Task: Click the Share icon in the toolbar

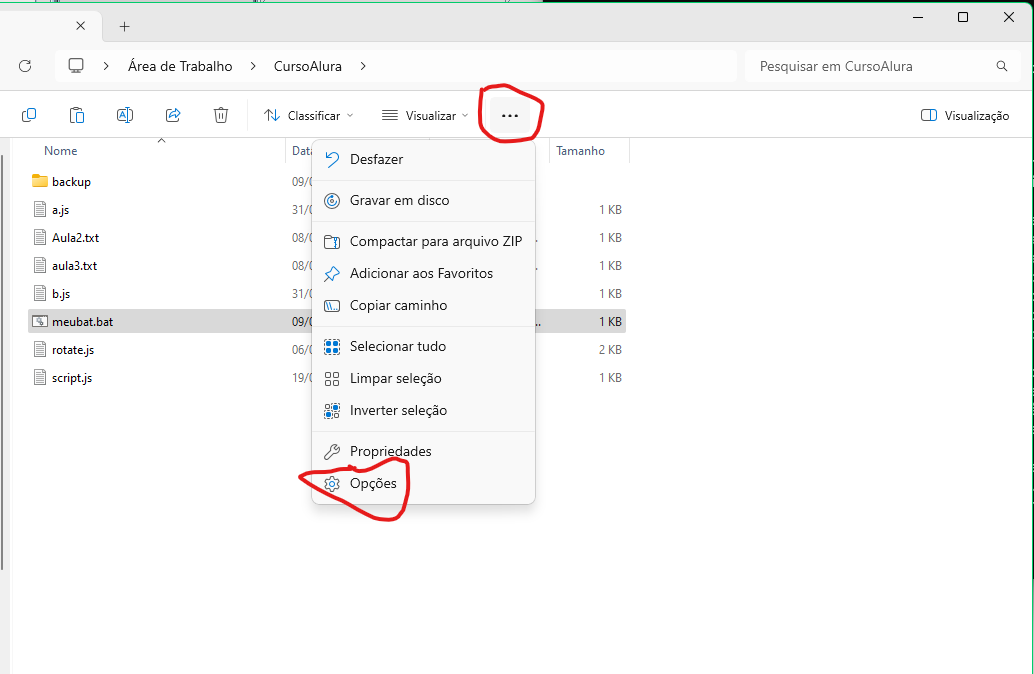Action: click(173, 115)
